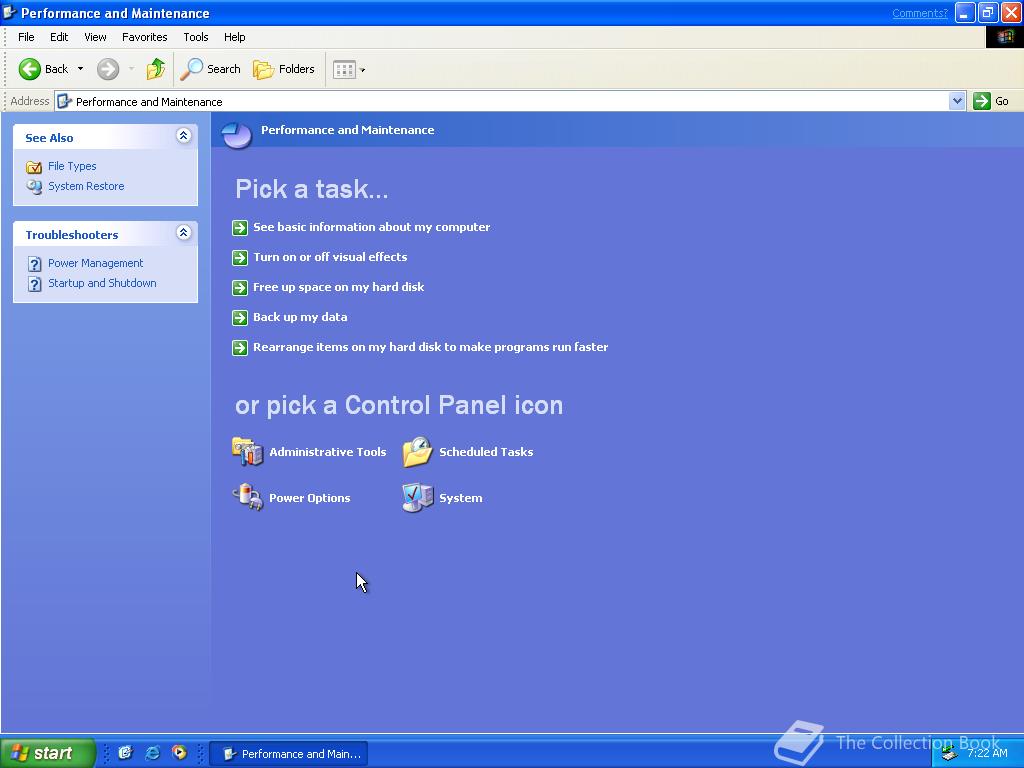1024x768 pixels.
Task: Open the Start menu
Action: (47, 753)
